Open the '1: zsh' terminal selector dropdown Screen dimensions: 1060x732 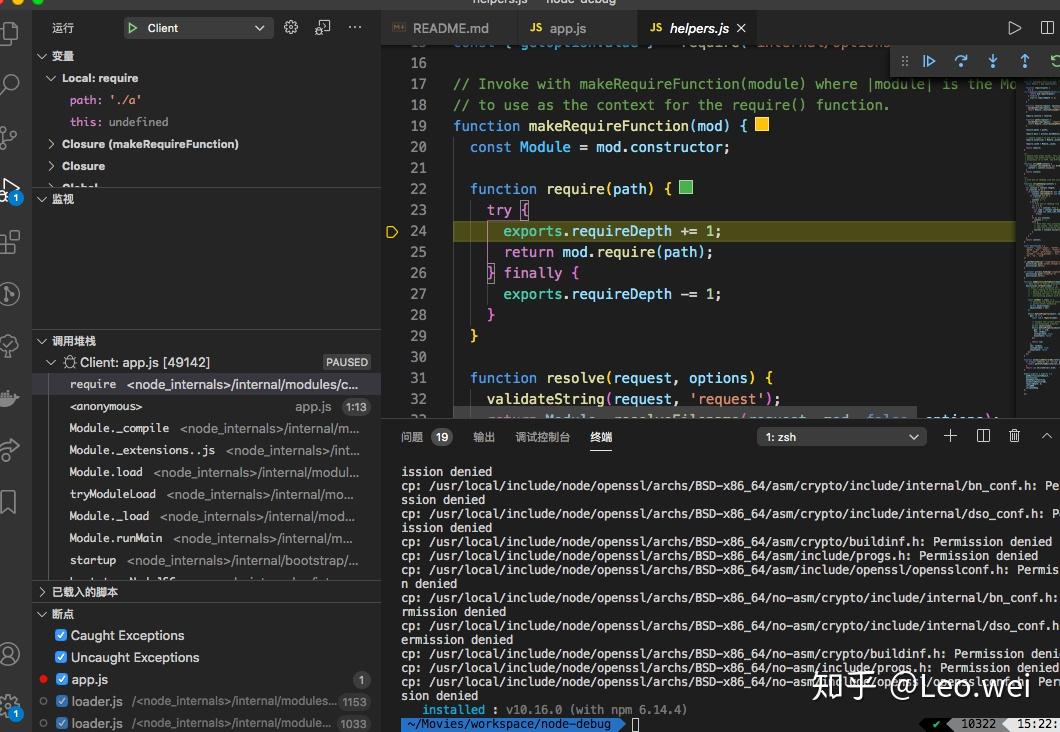tap(840, 436)
